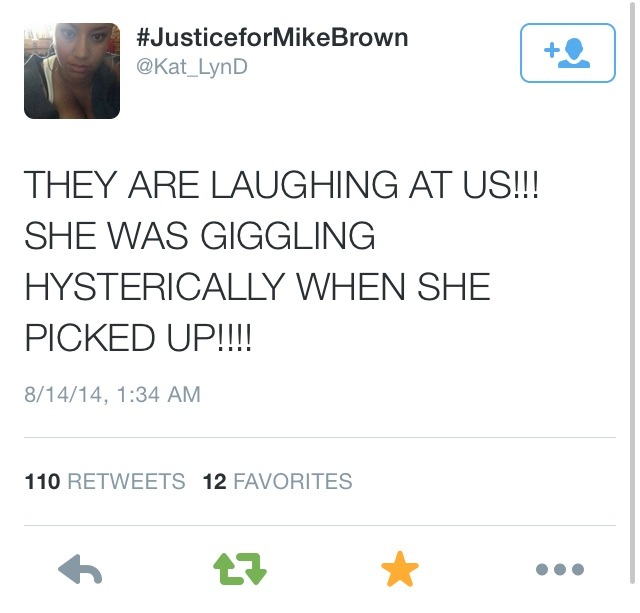Click the vertical scrollbar on the right edge
The image size is (640, 613).
[632, 294]
